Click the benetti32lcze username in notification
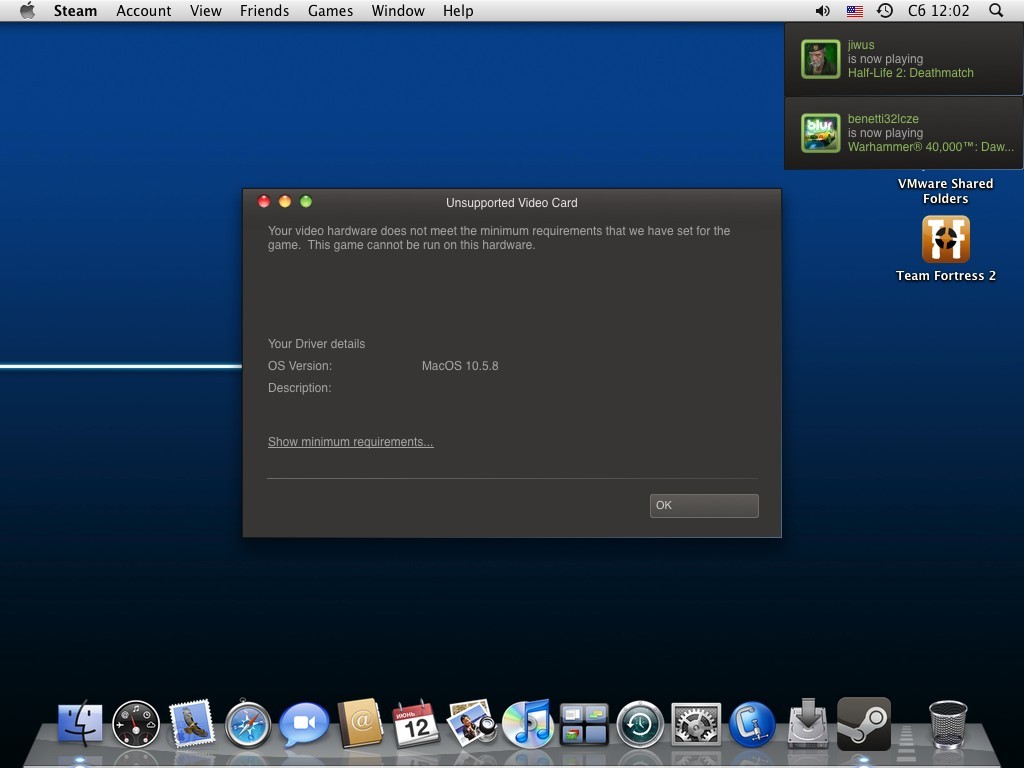This screenshot has height=768, width=1024. (883, 119)
